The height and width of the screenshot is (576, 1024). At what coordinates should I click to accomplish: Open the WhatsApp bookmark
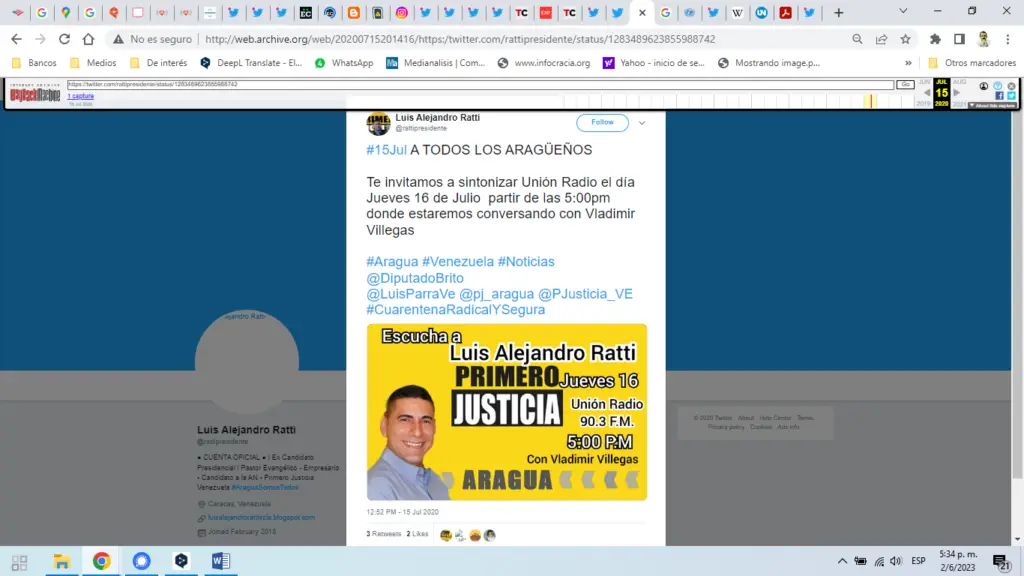point(343,63)
